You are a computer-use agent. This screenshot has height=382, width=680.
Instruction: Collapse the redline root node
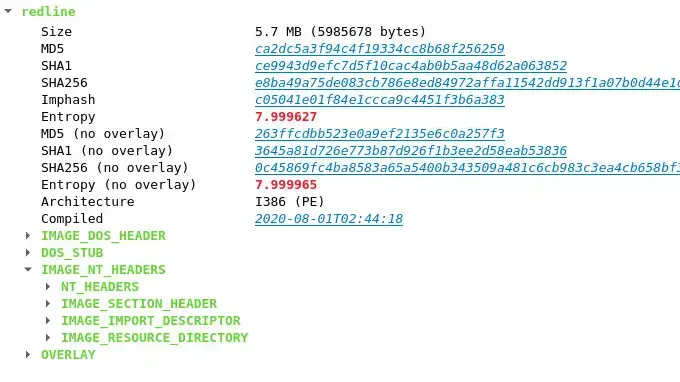coord(8,11)
